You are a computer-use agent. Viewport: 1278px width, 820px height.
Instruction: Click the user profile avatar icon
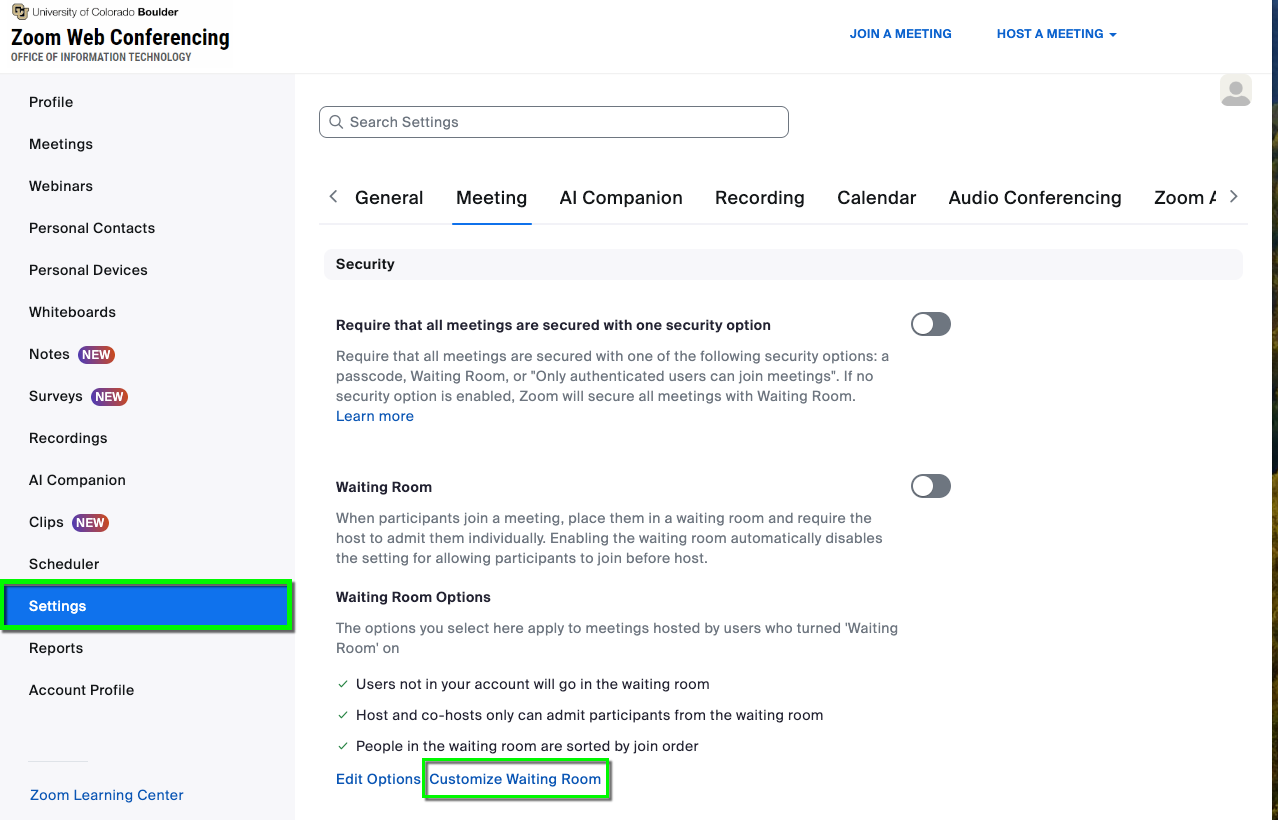(x=1235, y=91)
